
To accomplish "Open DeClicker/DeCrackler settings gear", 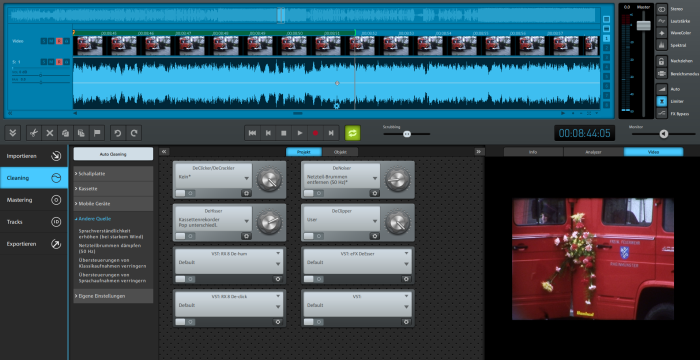I will (246, 193).
